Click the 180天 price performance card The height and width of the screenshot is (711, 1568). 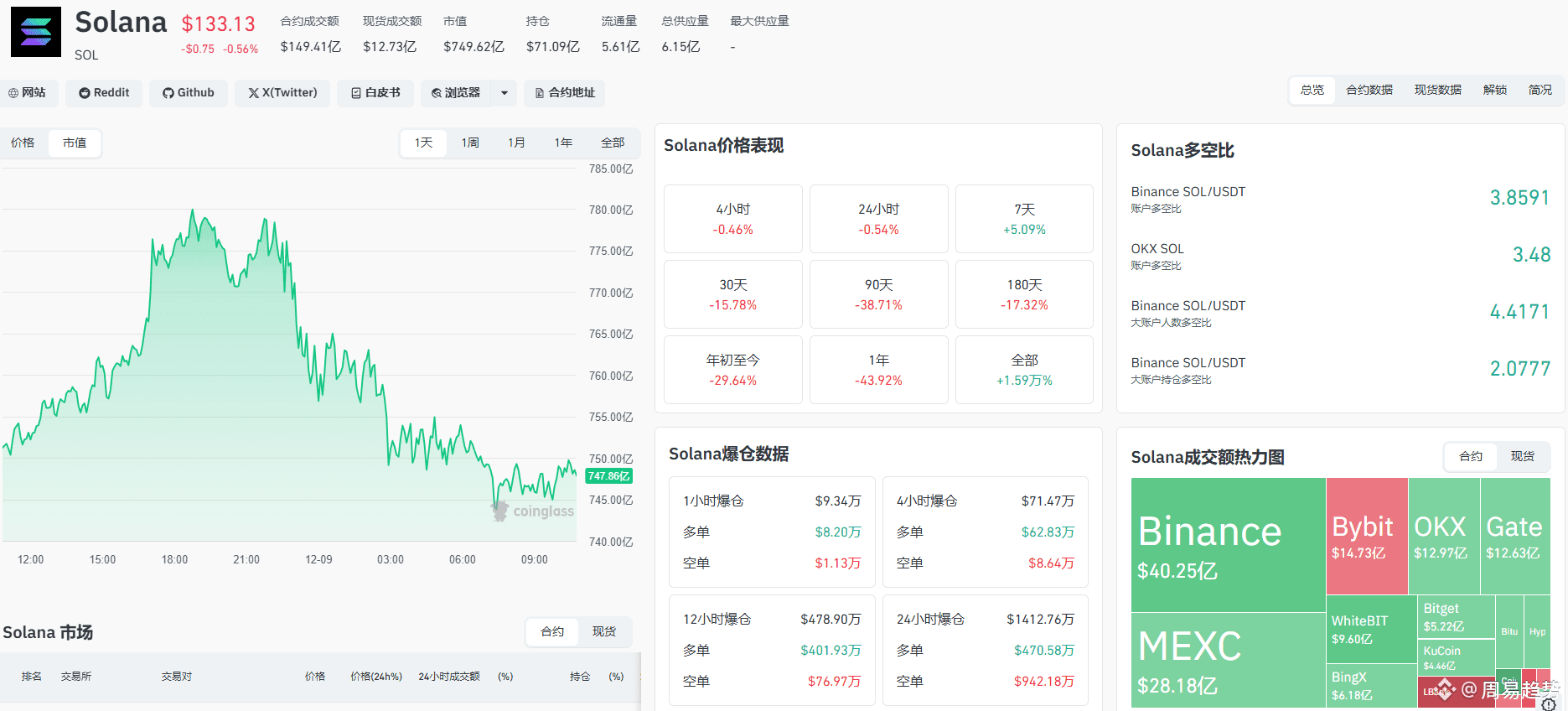(x=1024, y=294)
